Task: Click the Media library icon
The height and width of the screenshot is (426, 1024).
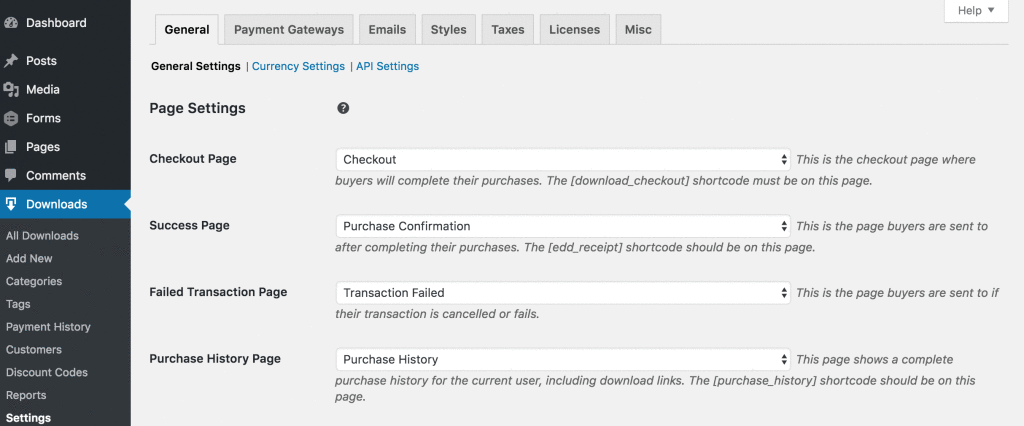Action: 11,90
